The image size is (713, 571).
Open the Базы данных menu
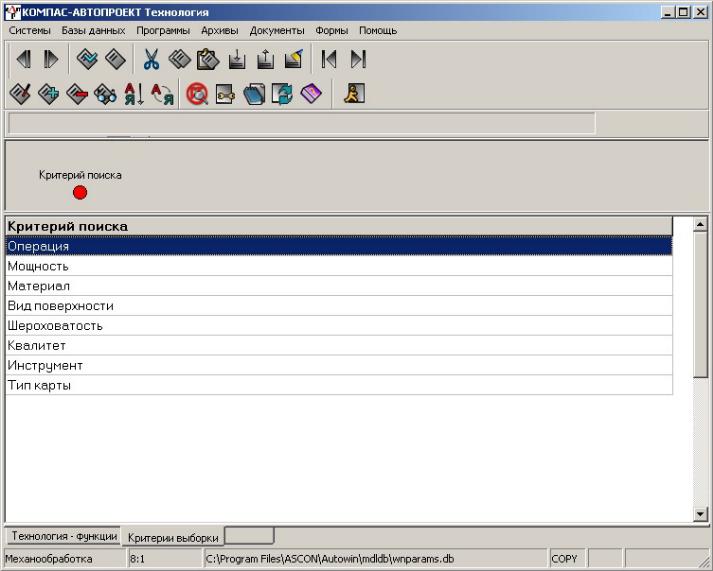coord(93,30)
